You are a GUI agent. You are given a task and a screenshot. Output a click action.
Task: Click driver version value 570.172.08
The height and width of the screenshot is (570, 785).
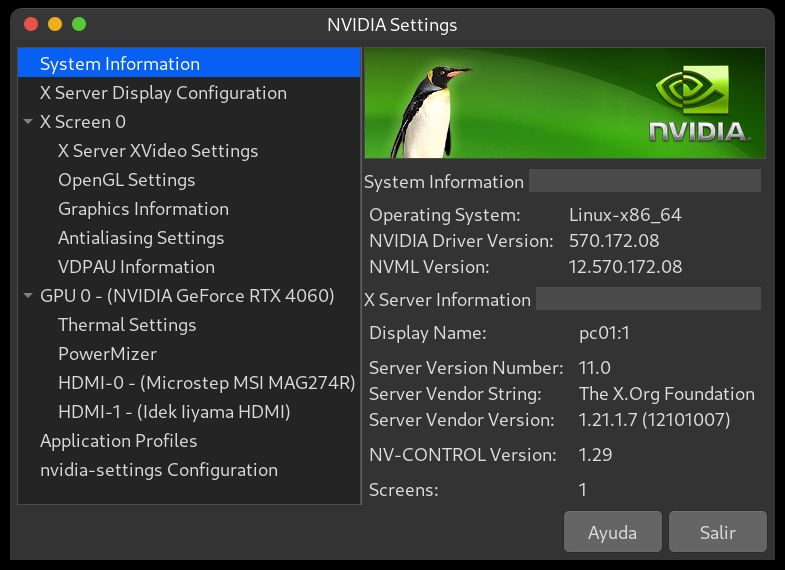coord(614,241)
